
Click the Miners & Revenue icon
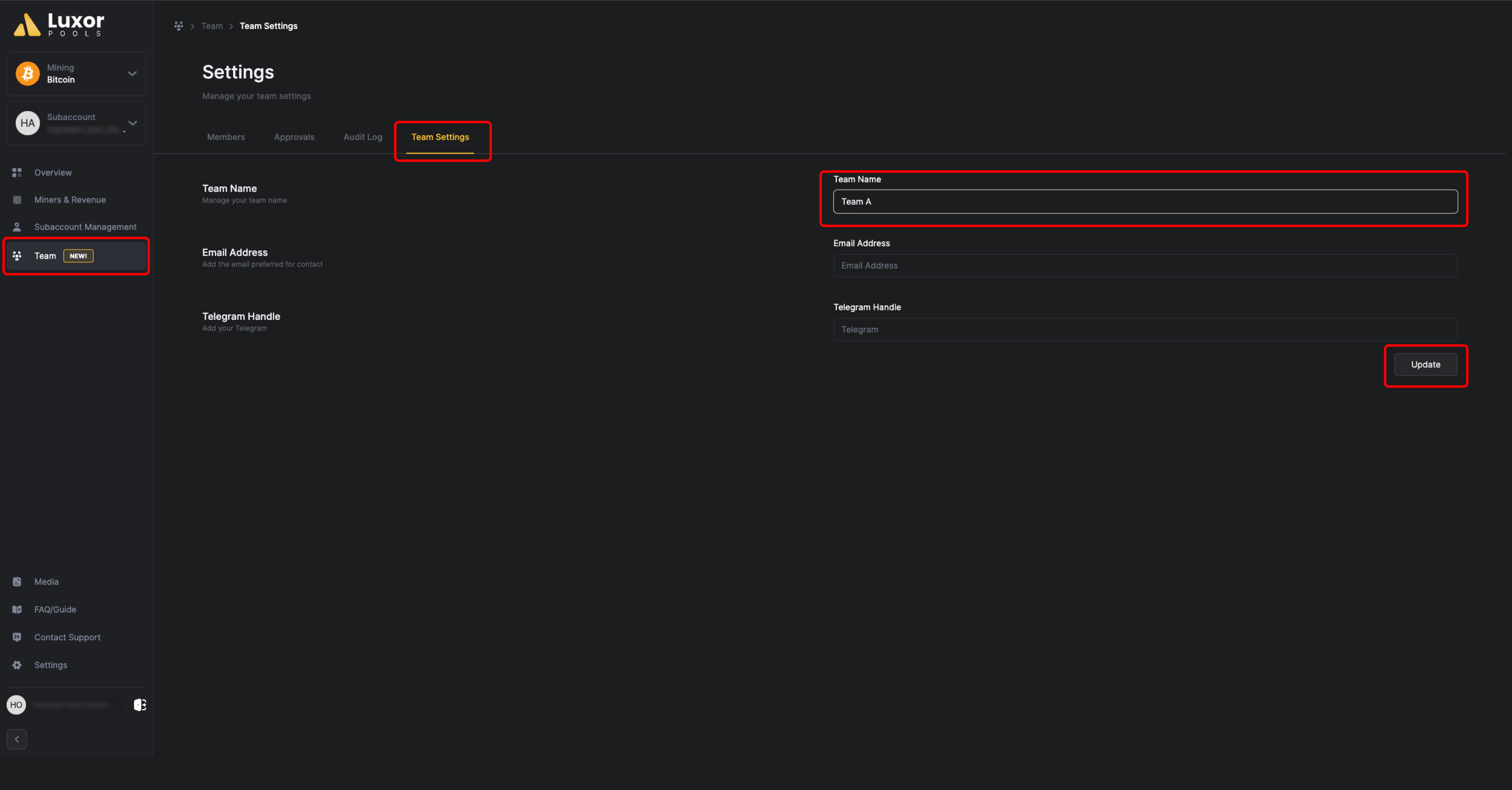click(x=17, y=200)
